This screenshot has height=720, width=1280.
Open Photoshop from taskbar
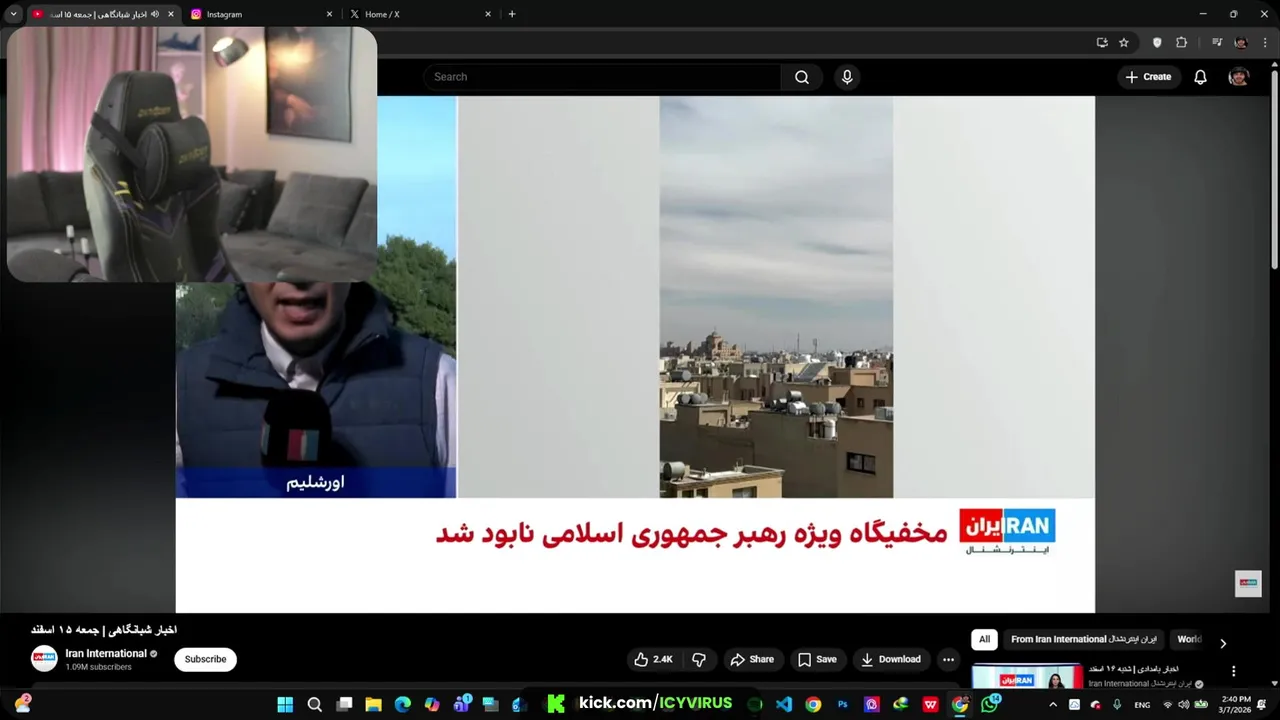(x=842, y=704)
